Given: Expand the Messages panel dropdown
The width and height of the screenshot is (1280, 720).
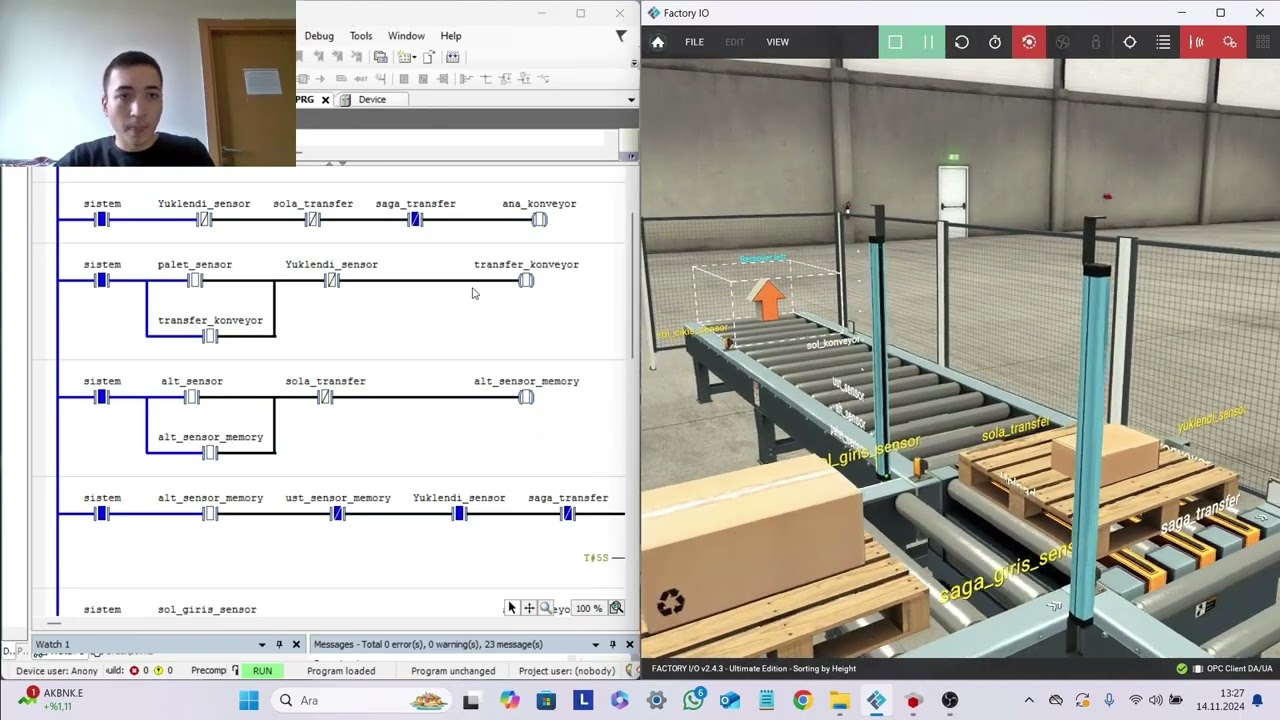Looking at the screenshot, I should 595,645.
